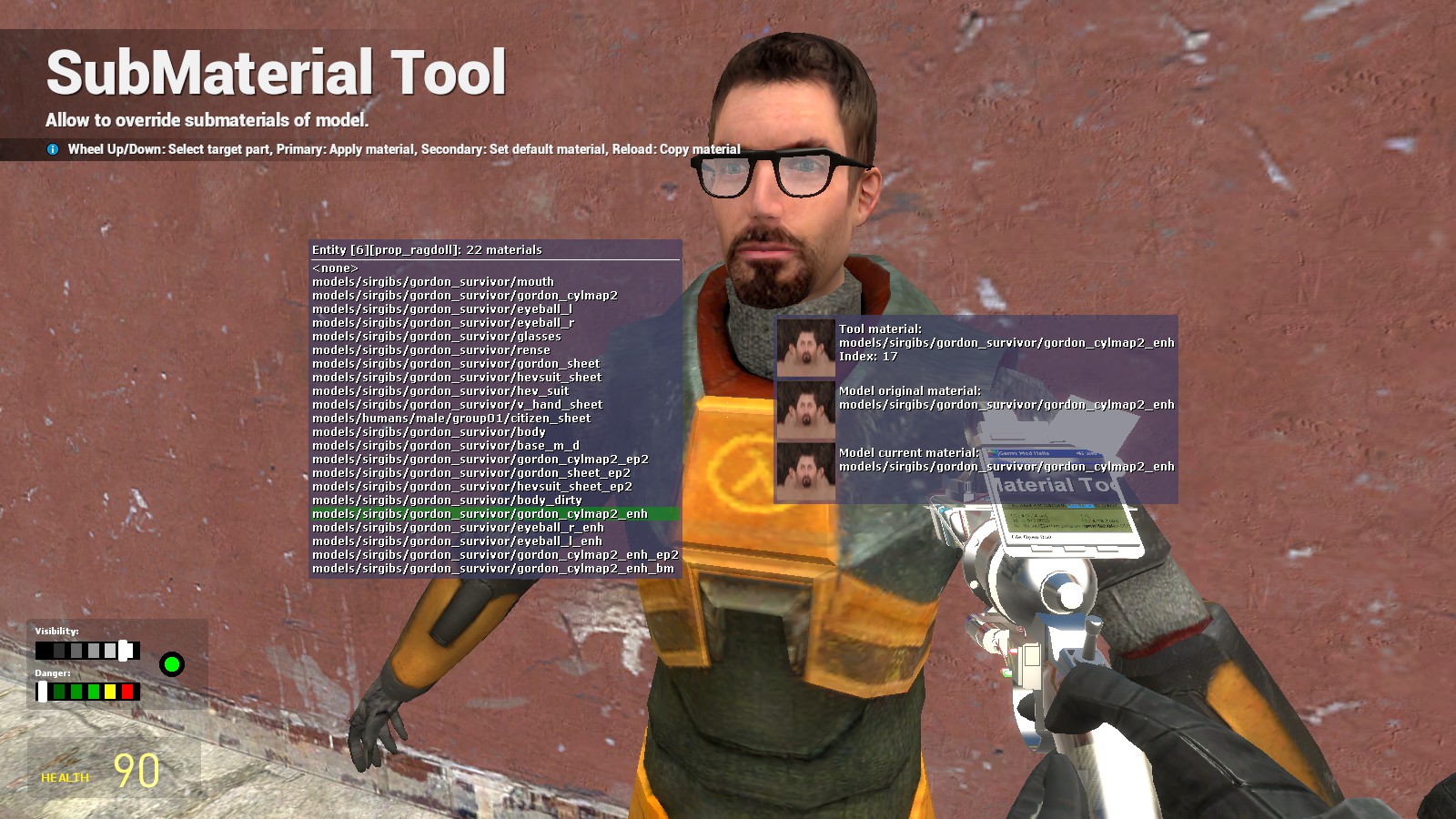The height and width of the screenshot is (819, 1456).
Task: Select the gordon_survivor/gordon_cylmap2_ep2 row
Action: point(495,460)
